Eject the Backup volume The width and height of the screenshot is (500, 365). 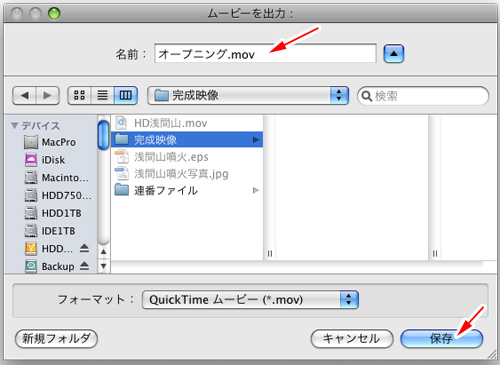(84, 266)
